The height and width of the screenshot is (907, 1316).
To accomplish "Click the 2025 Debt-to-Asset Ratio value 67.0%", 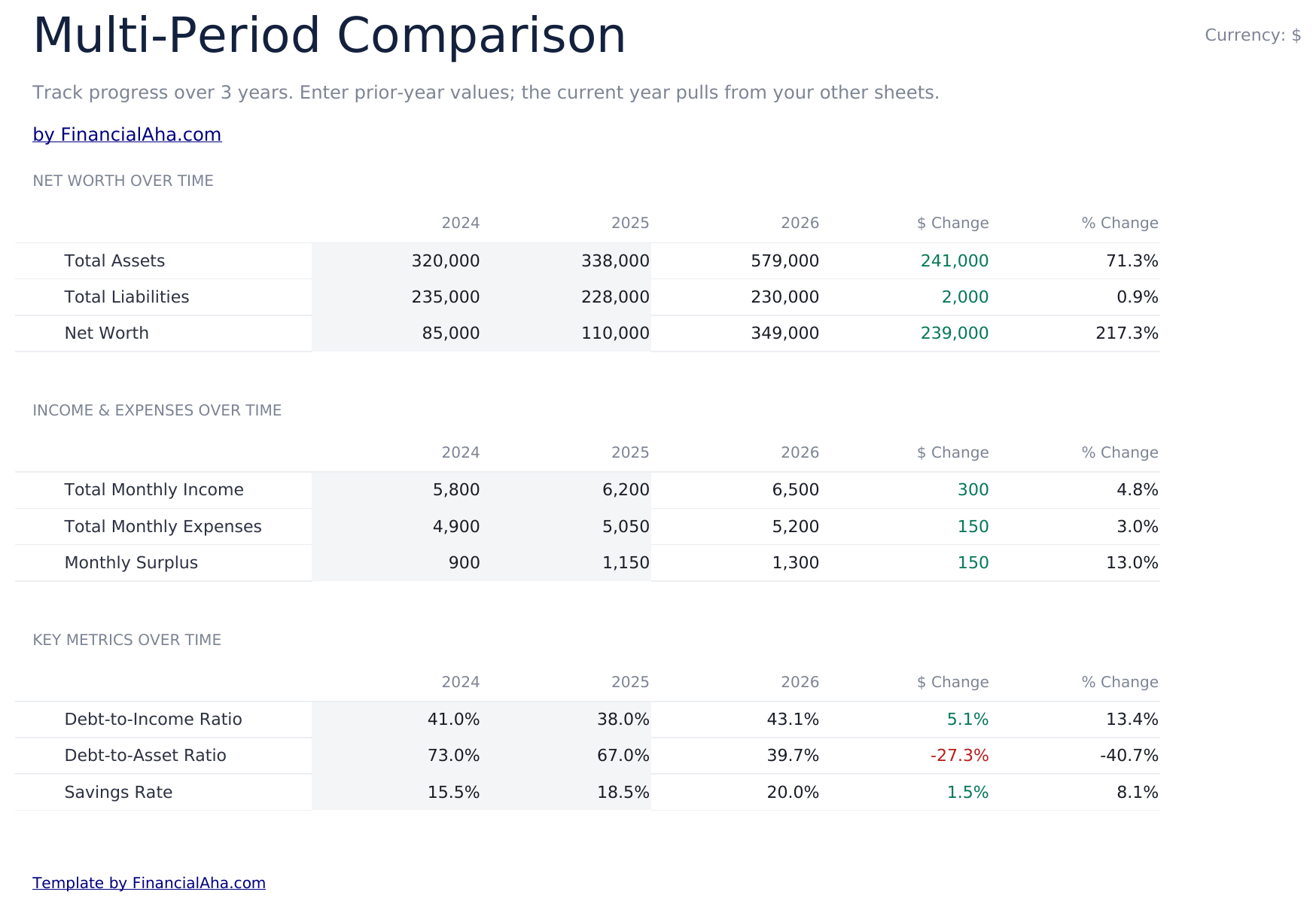I will [623, 756].
